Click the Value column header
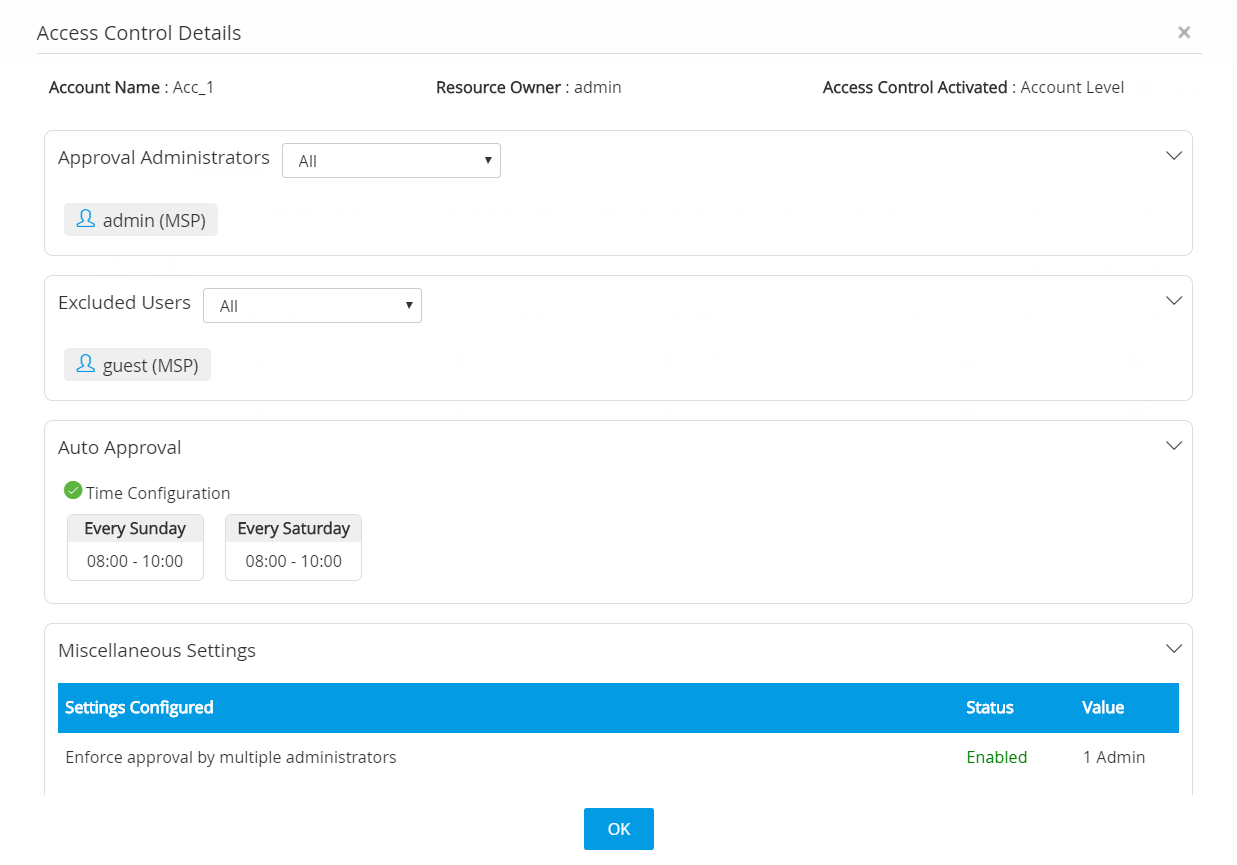This screenshot has height=865, width=1237. point(1102,708)
